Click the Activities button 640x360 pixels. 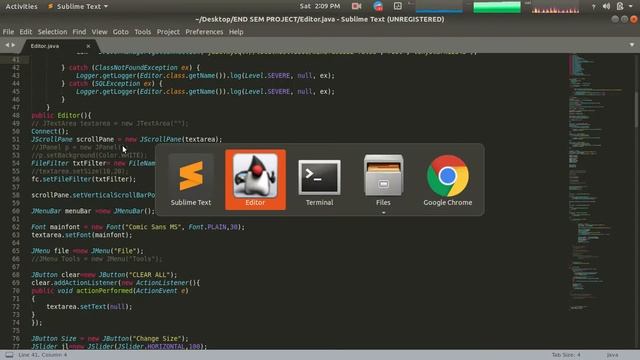pyautogui.click(x=21, y=7)
